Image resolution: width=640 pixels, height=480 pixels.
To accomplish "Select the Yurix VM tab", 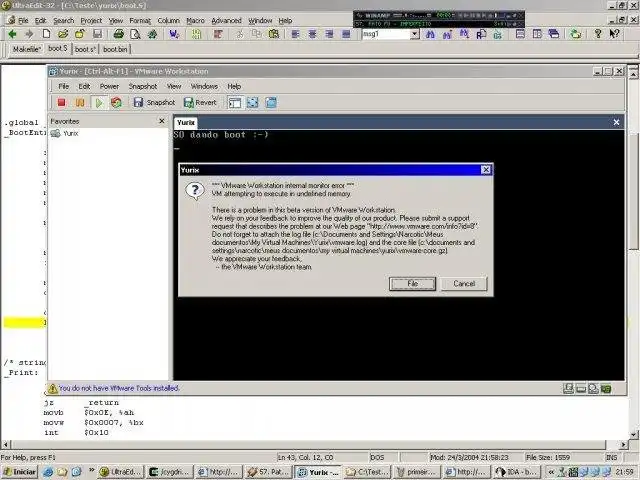I will [186, 122].
